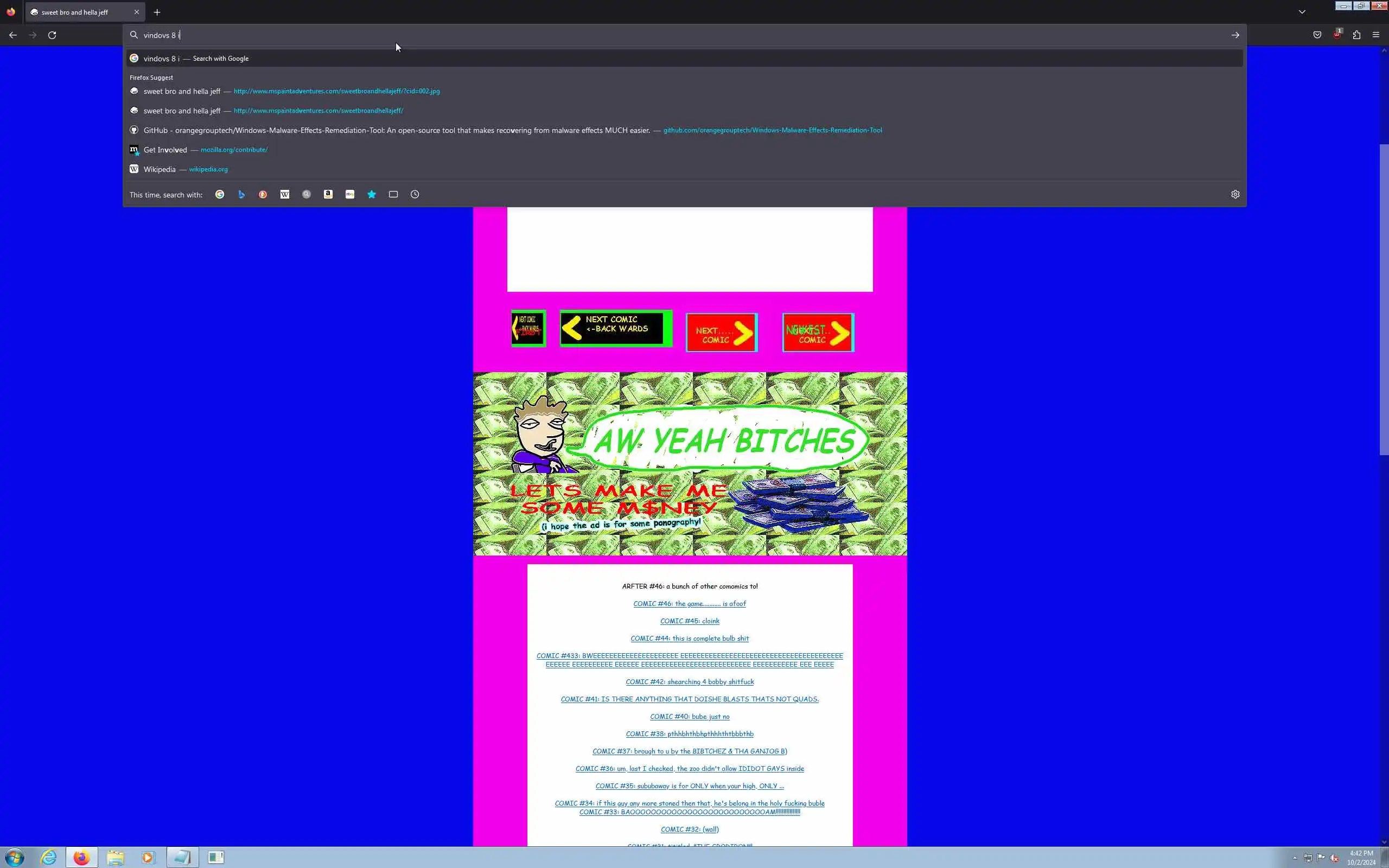Search with Bing this time
1389x868 pixels.
pyautogui.click(x=241, y=195)
